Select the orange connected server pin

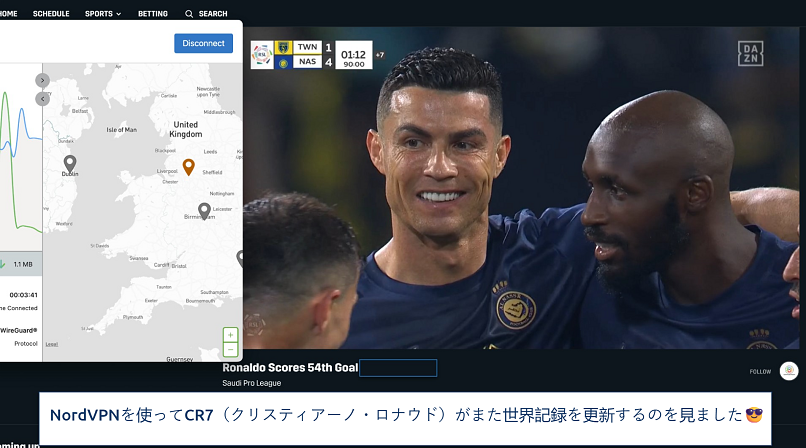click(188, 166)
